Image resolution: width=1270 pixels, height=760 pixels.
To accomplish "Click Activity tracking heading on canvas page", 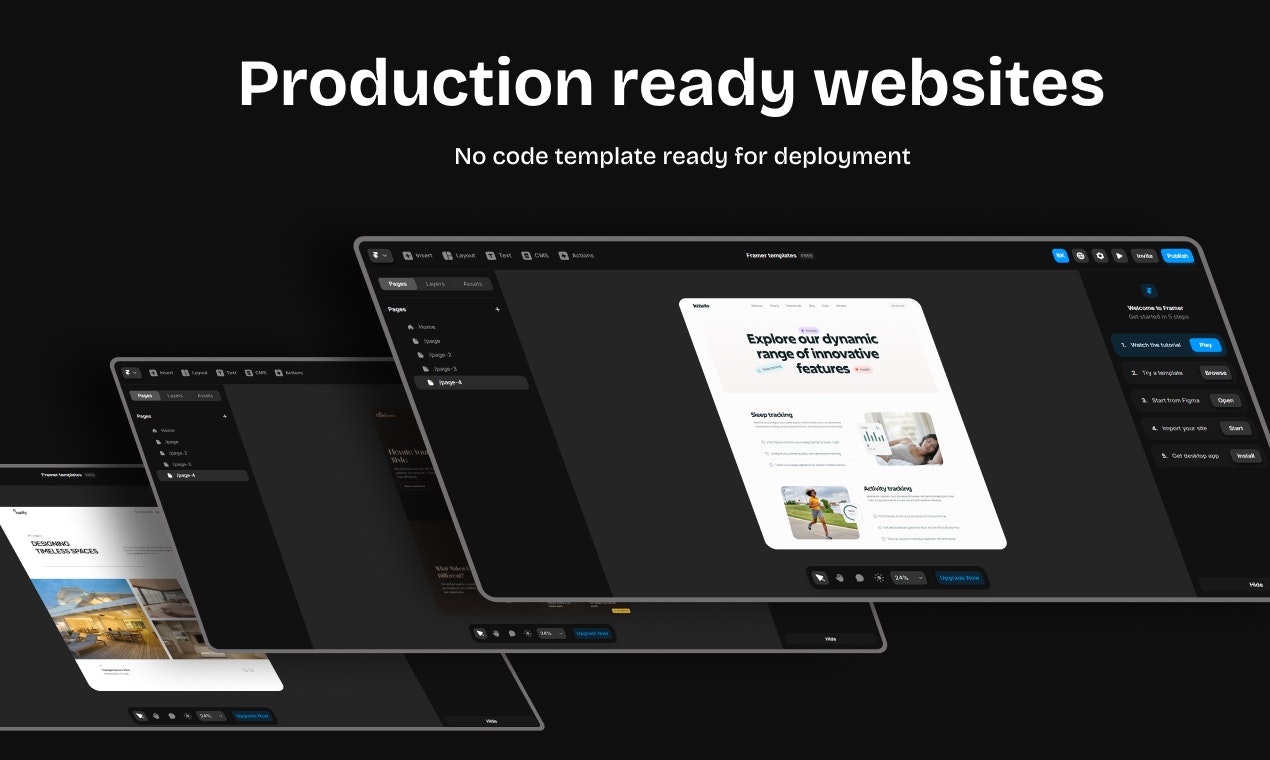I will pos(888,489).
